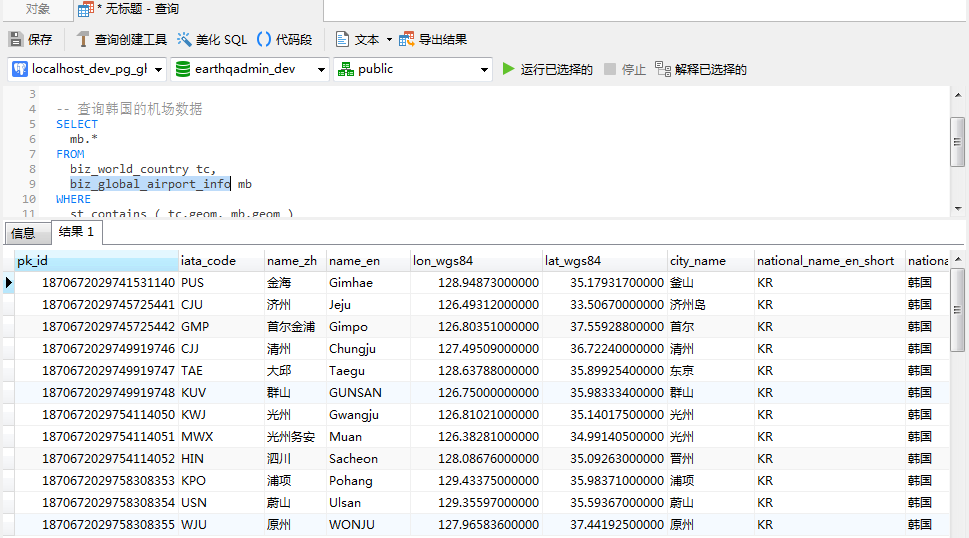Click the lat_wgs84 column header
969x538 pixels.
605,261
